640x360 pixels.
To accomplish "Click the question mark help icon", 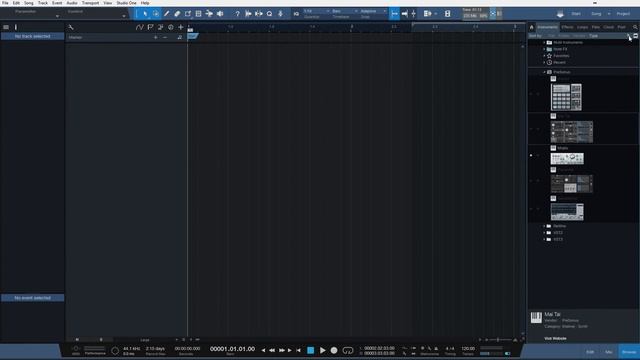I will click(x=237, y=14).
